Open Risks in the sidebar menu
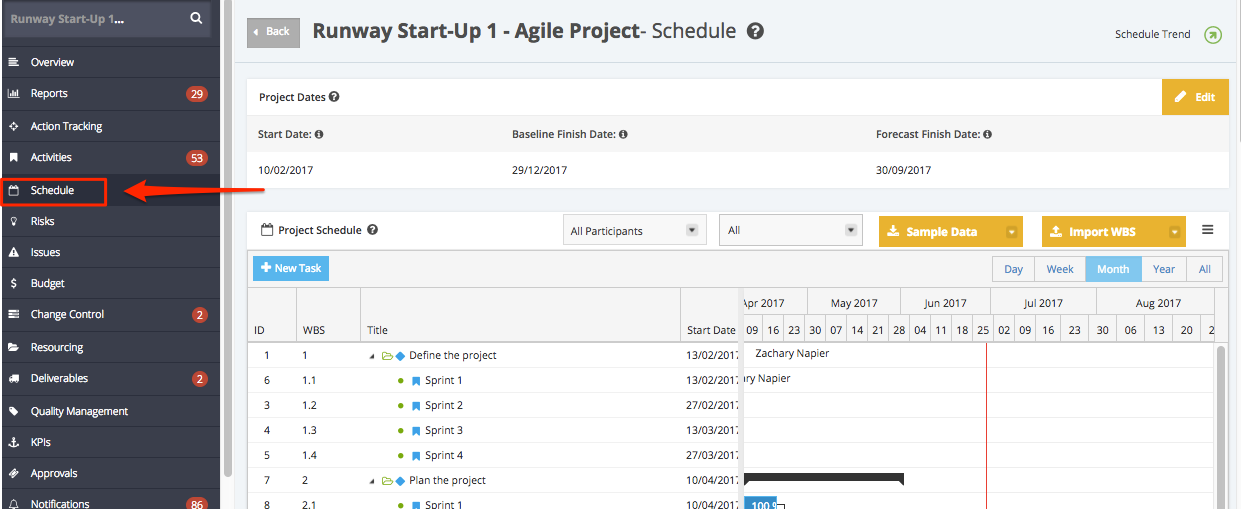Viewport: 1241px width, 509px height. [x=43, y=221]
